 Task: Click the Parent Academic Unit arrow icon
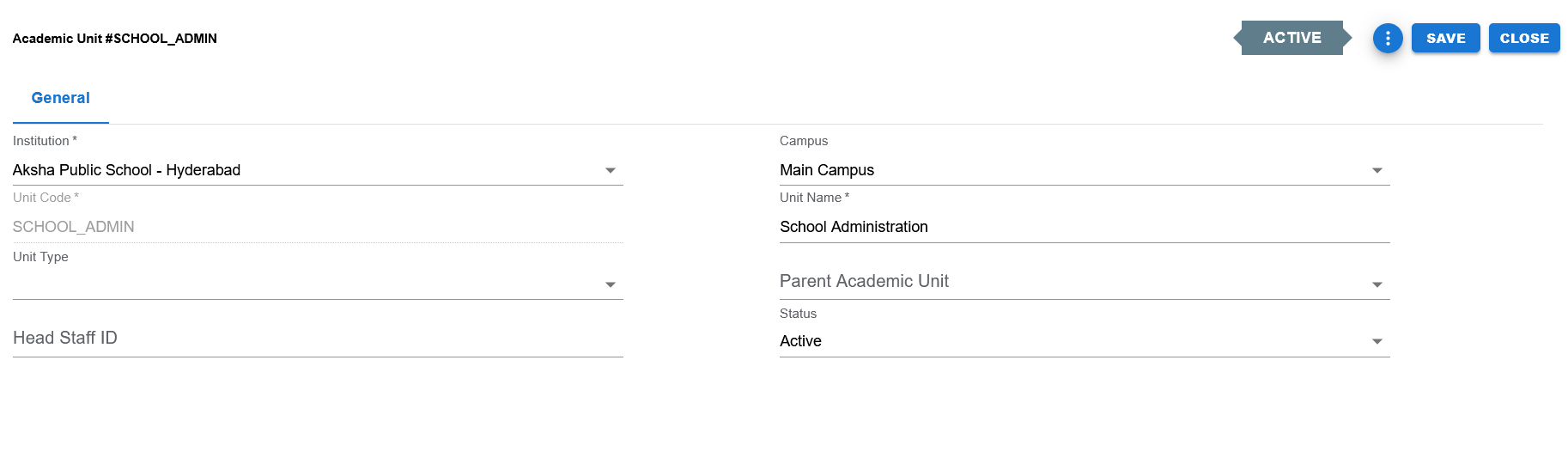pos(1377,284)
